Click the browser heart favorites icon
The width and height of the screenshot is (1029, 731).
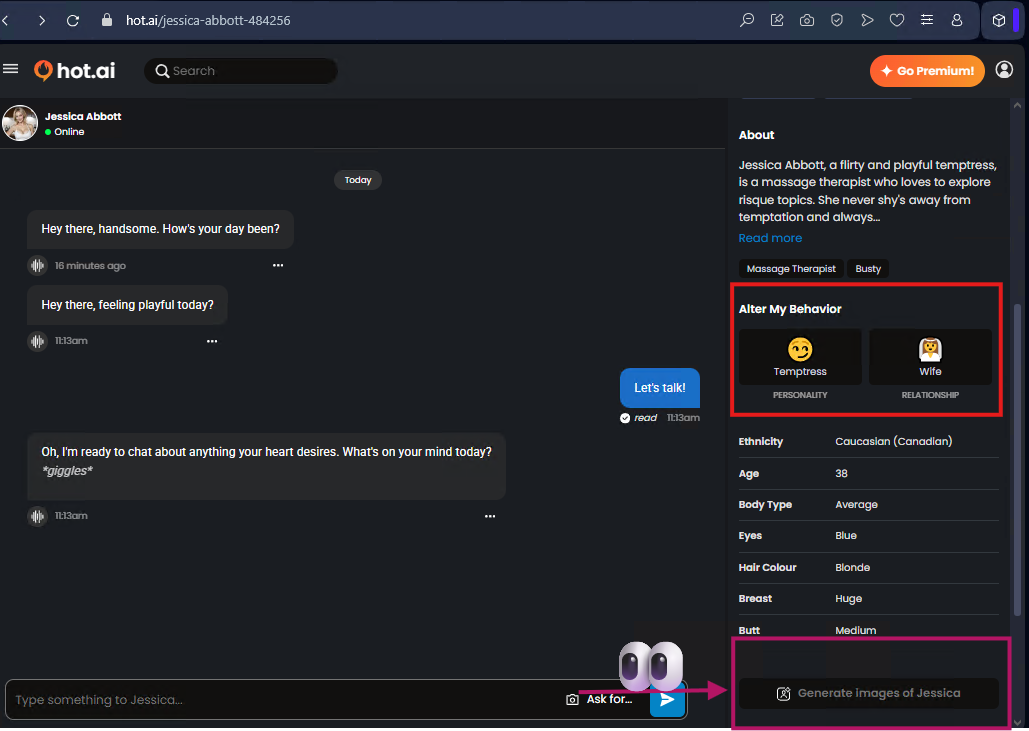897,20
